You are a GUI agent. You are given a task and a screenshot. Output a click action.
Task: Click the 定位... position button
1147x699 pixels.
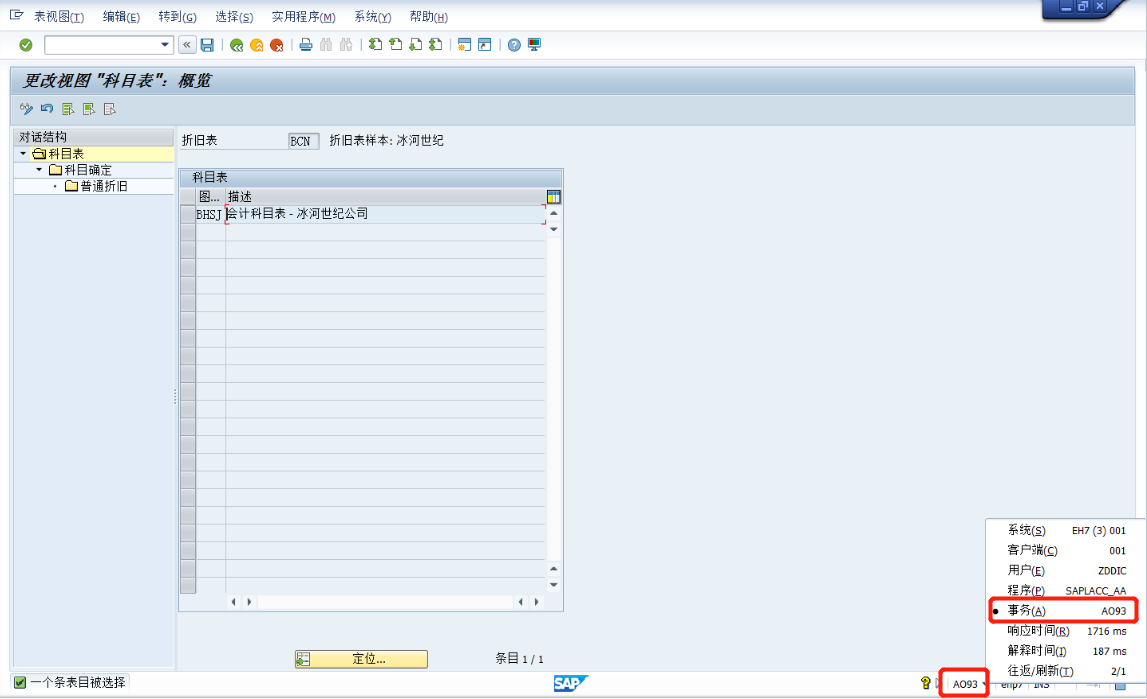361,659
